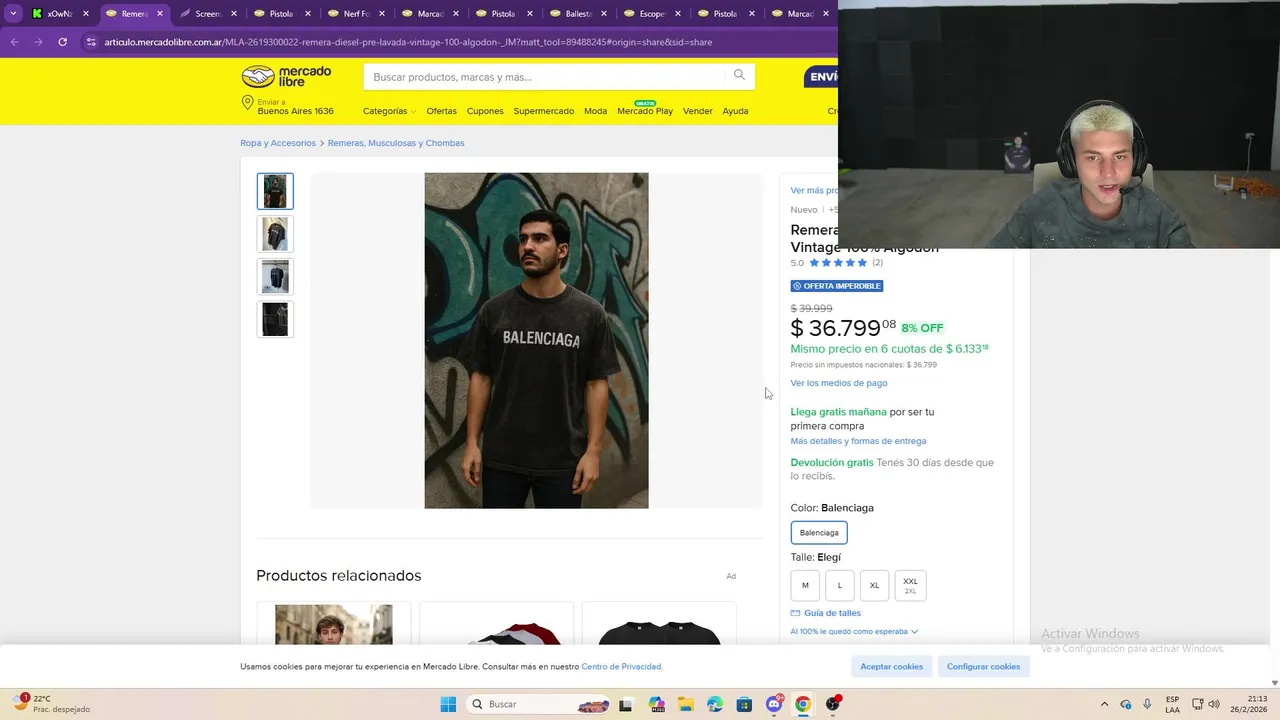1280x720 pixels.
Task: Open OBS Studio from the taskbar
Action: tap(833, 704)
